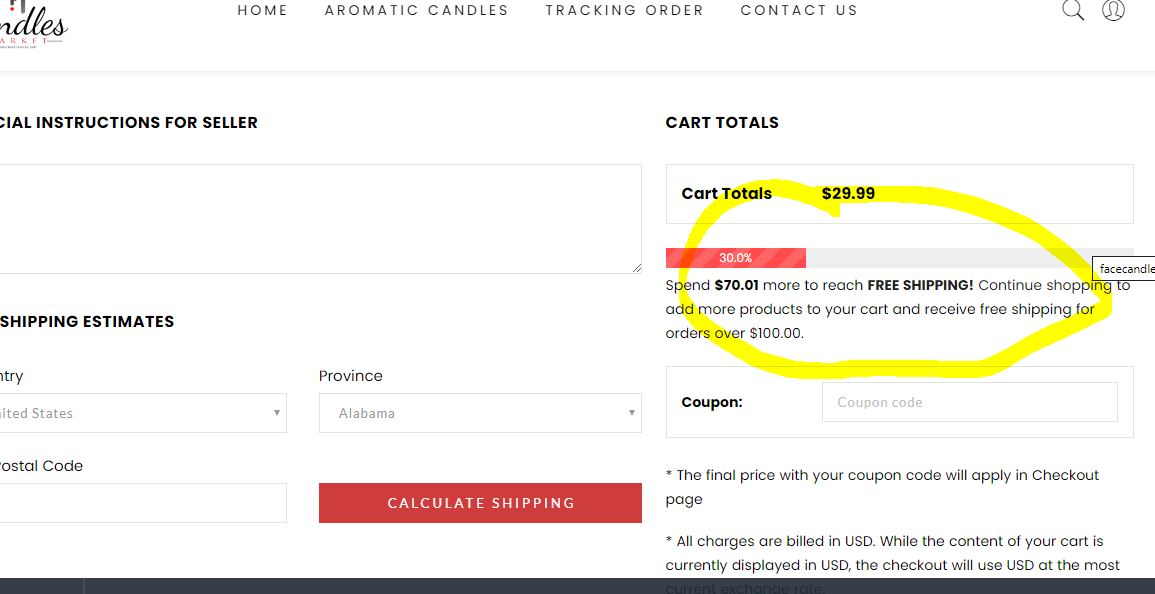Go to the Home menu item
The width and height of the screenshot is (1155, 594).
click(262, 11)
